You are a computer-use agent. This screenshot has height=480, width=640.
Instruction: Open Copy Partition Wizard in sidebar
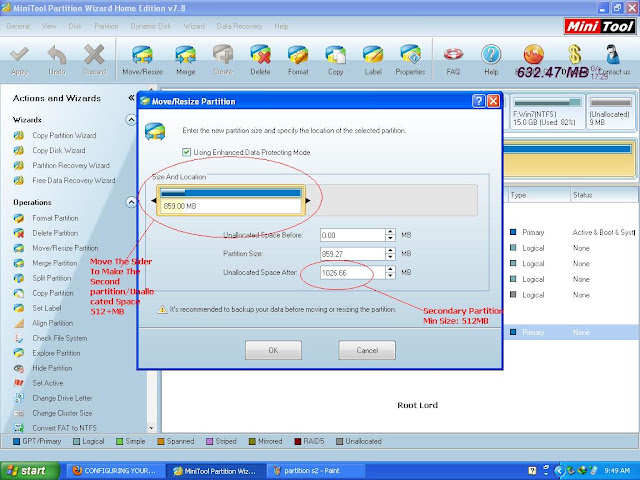[64, 136]
